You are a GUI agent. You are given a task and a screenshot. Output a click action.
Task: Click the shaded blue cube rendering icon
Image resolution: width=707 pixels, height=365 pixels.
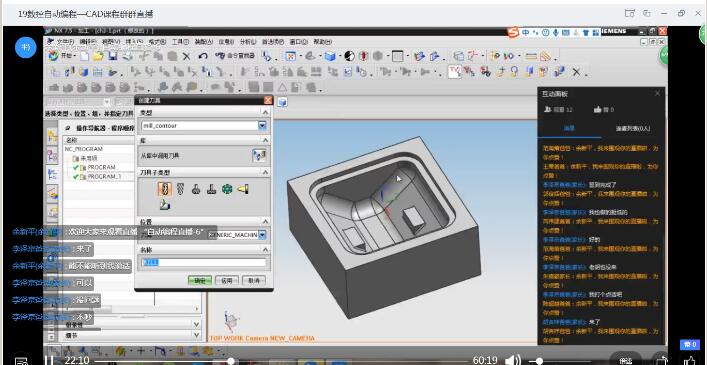[330, 56]
